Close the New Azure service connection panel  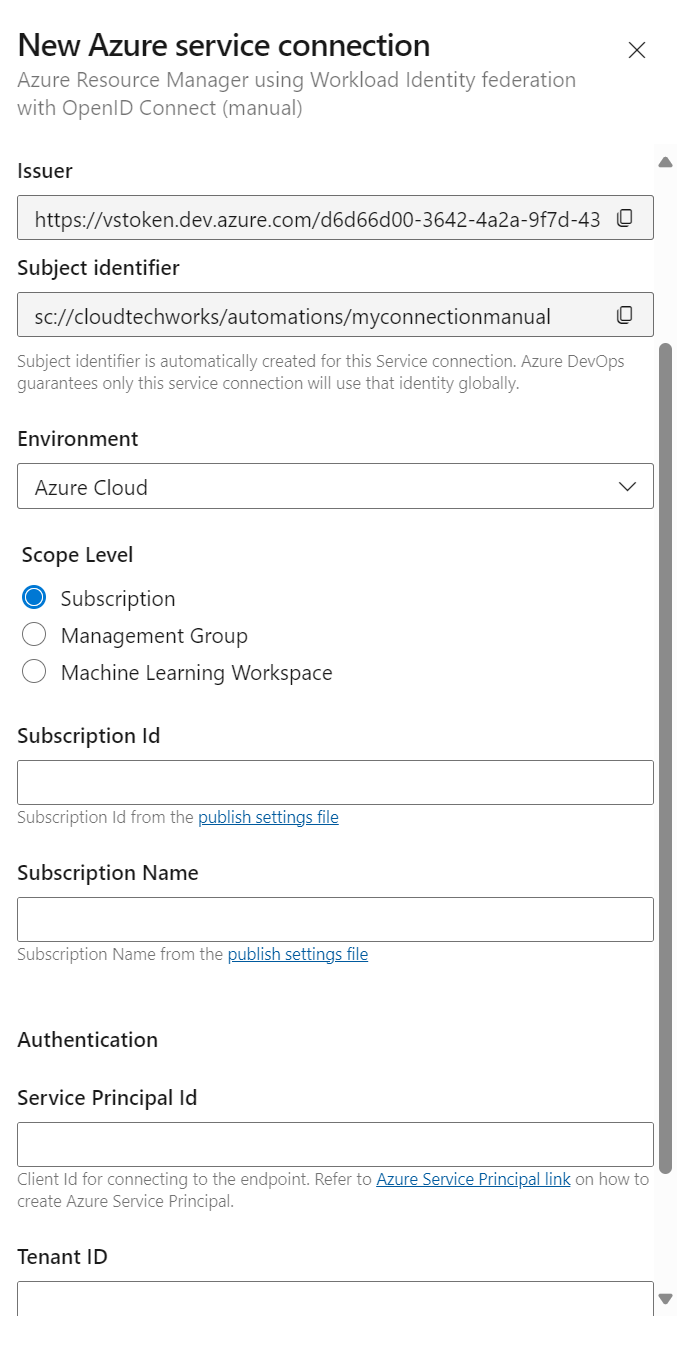637,50
